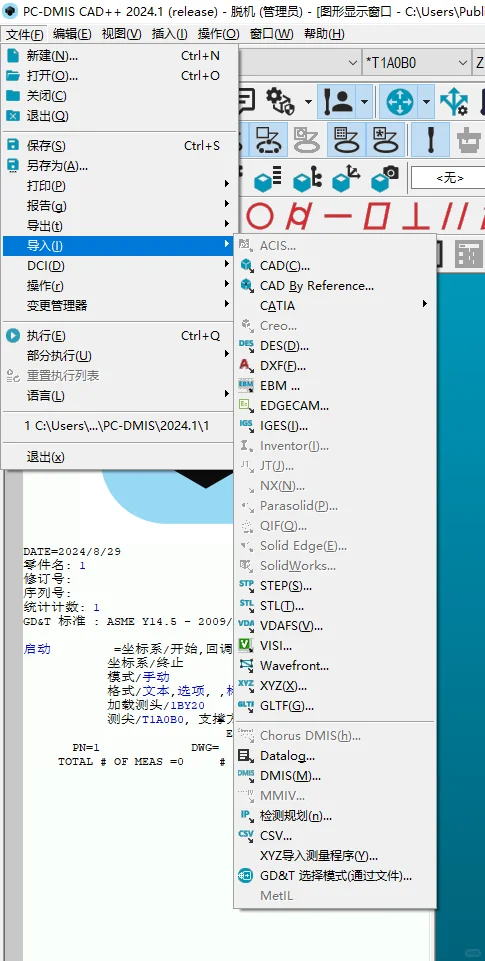Select the red perpendicularity symbol
The height and width of the screenshot is (961, 485).
(x=416, y=216)
